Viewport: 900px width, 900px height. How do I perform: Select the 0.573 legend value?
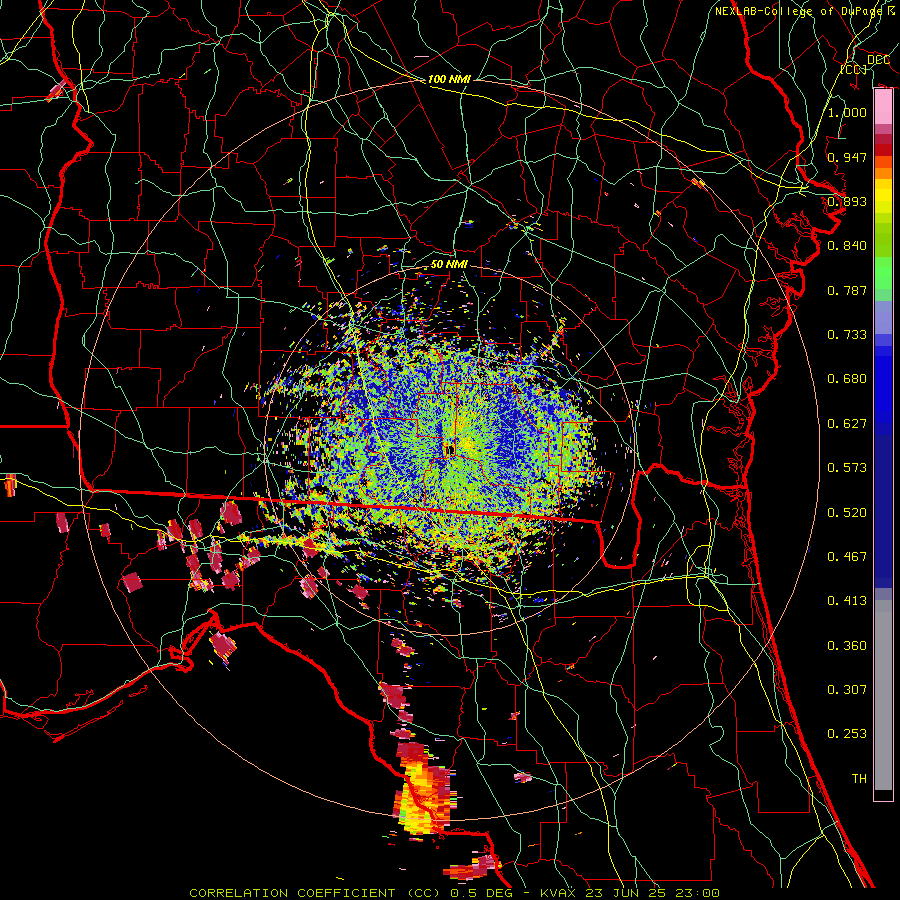pyautogui.click(x=847, y=468)
